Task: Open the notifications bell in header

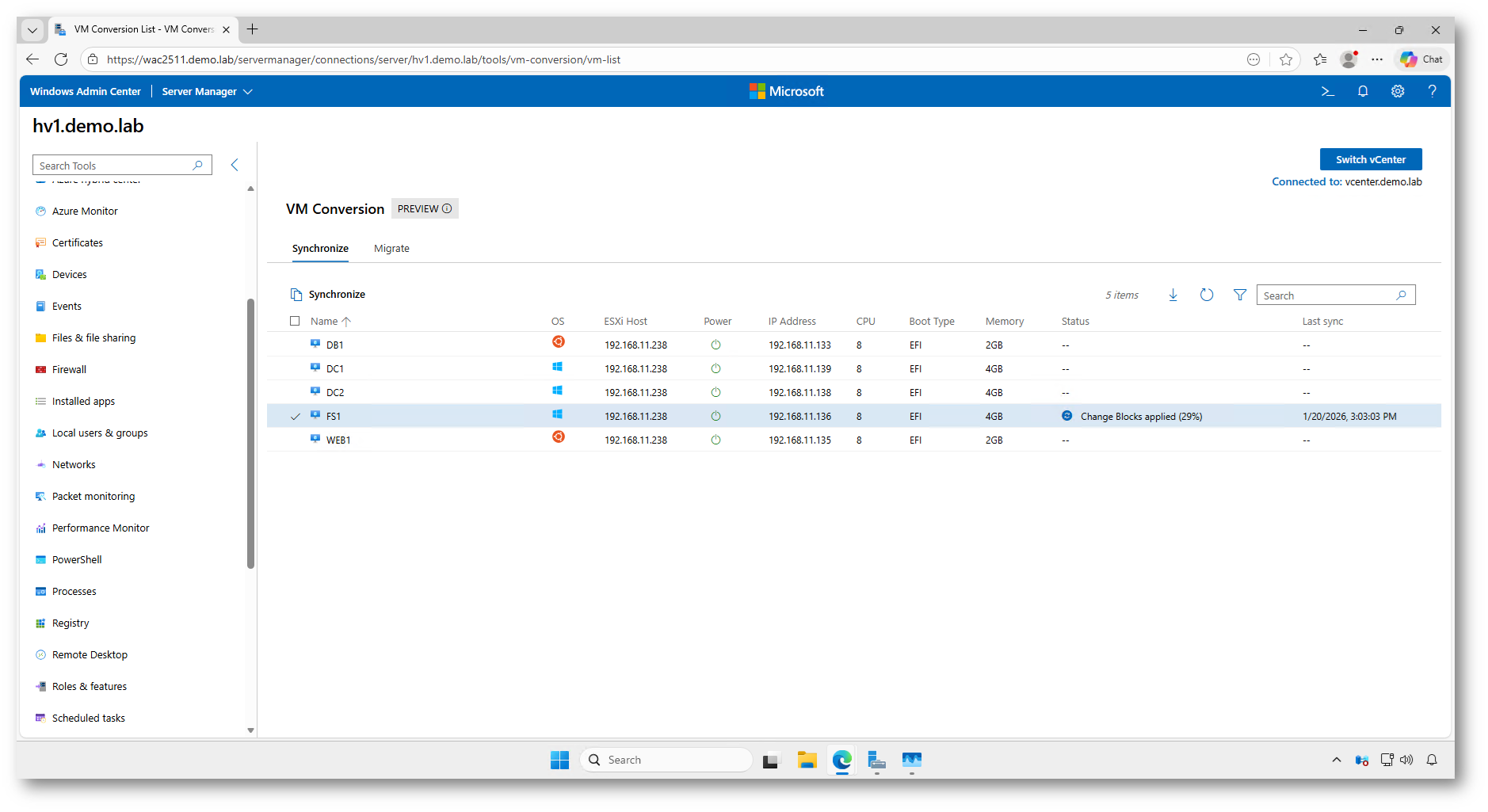Action: [1363, 92]
